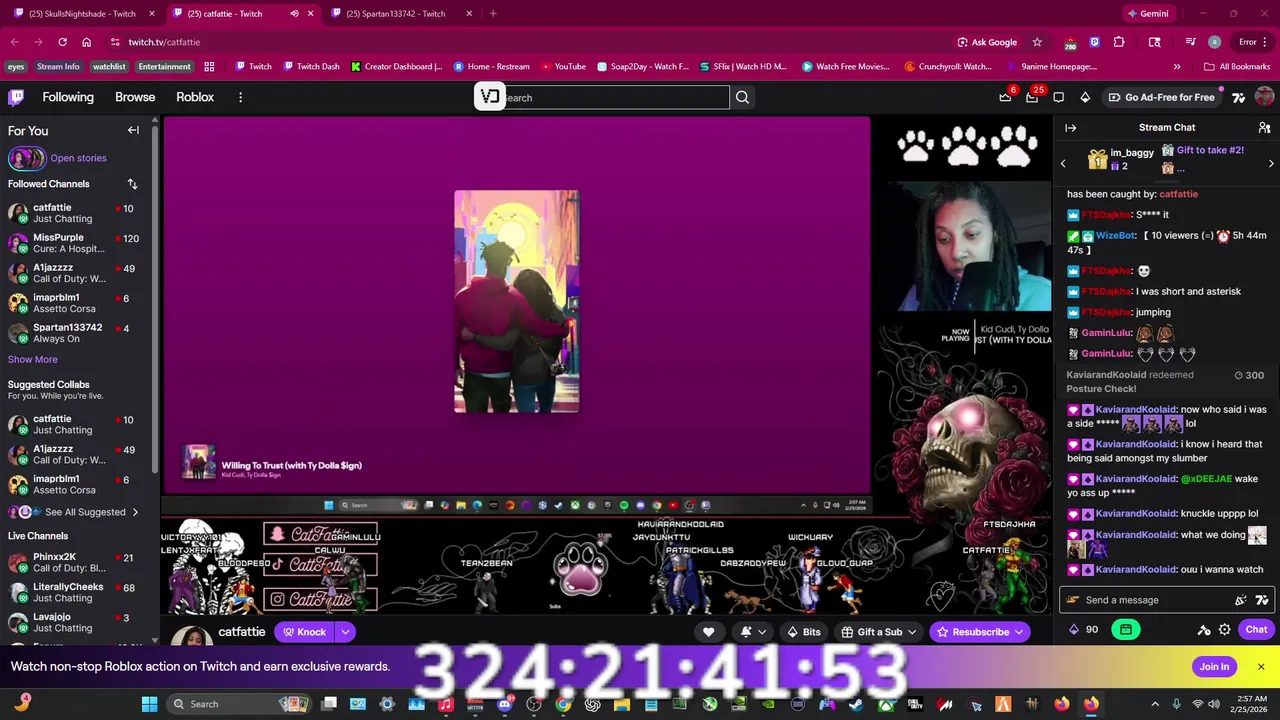Open the 7TV emote menu in chat input
This screenshot has height=720, width=1280.
tap(1262, 600)
